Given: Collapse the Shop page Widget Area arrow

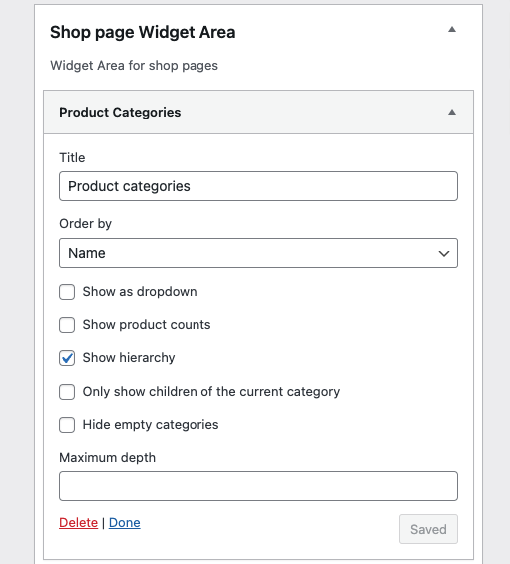Looking at the screenshot, I should (x=452, y=29).
